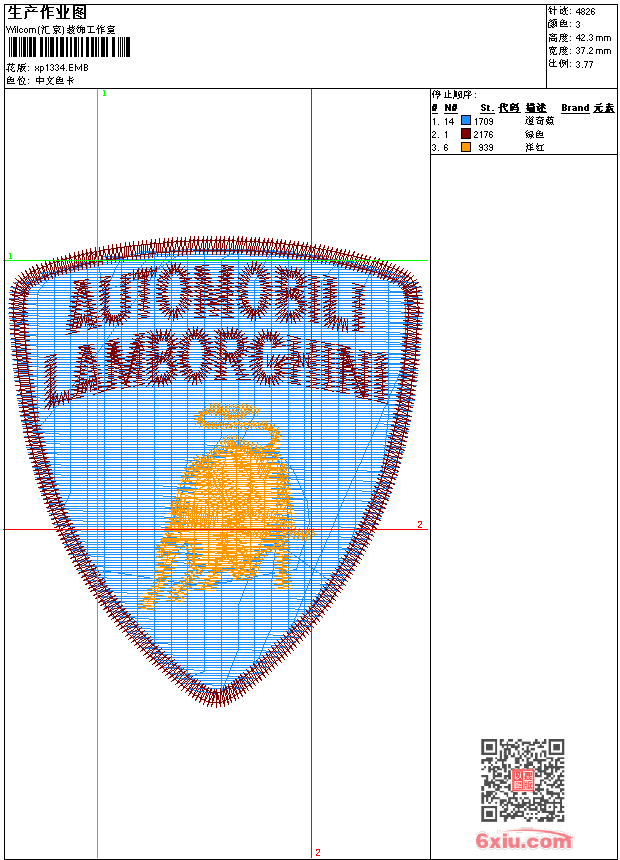620x860 pixels.
Task: Select the height value '42.3 mm'
Action: tap(593, 38)
